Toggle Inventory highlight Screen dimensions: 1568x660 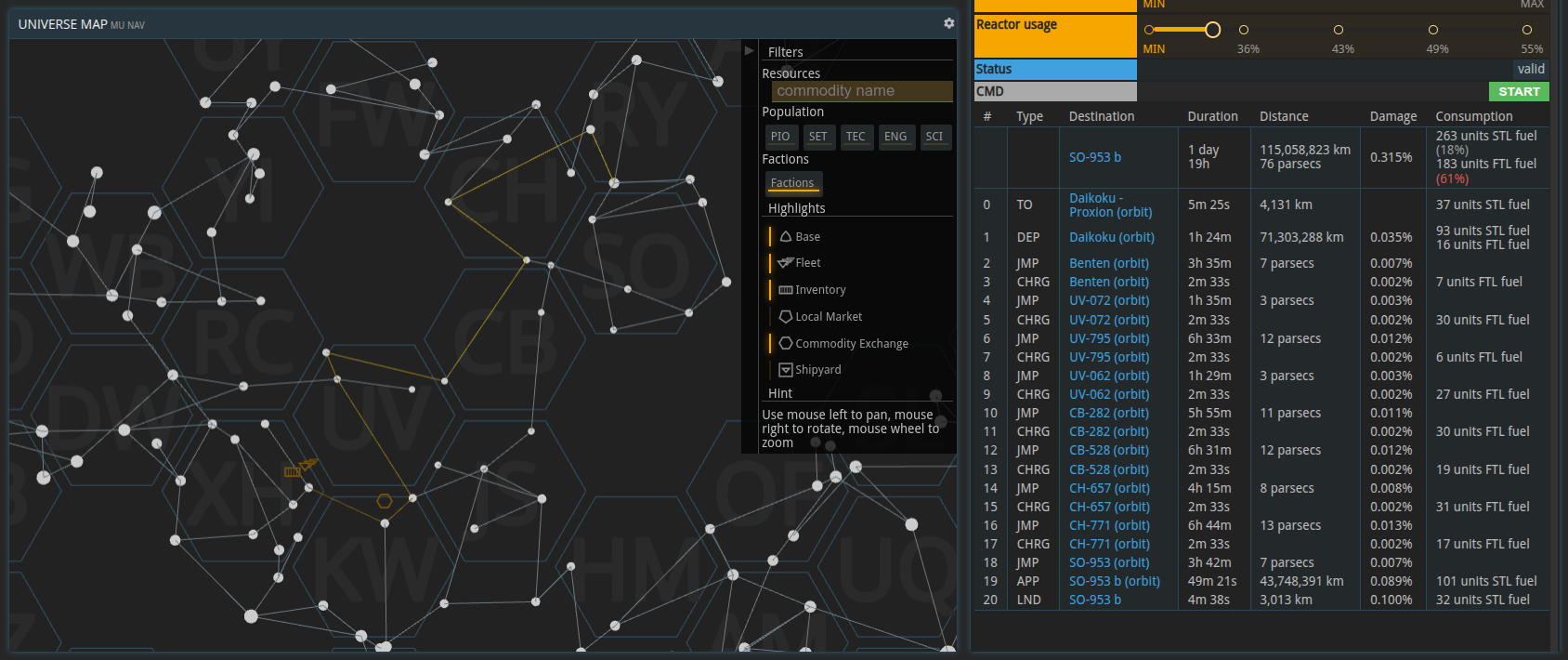point(811,290)
